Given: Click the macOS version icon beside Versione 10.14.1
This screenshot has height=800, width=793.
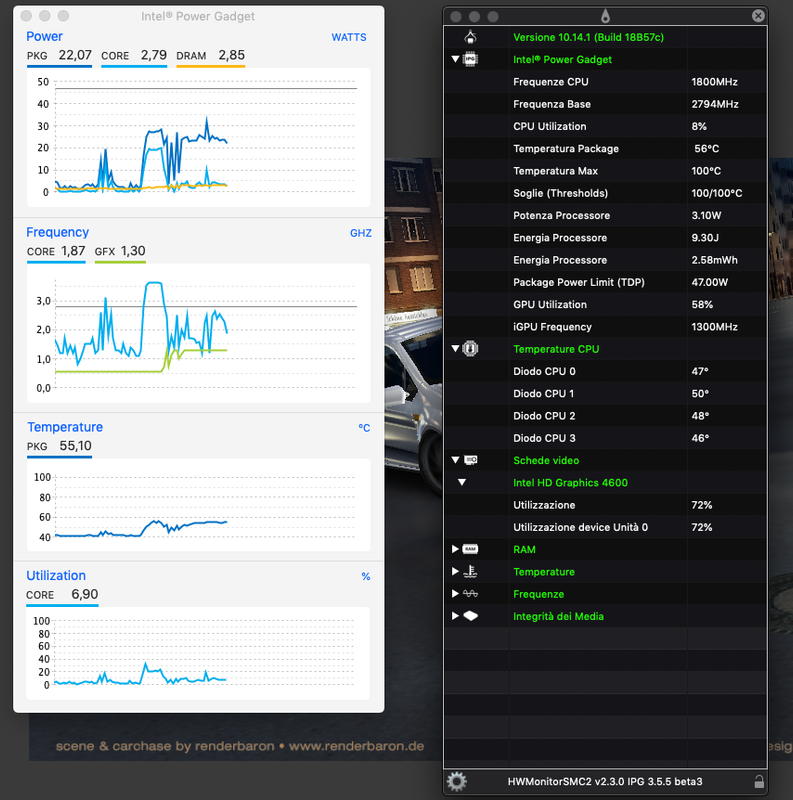Looking at the screenshot, I should [470, 37].
